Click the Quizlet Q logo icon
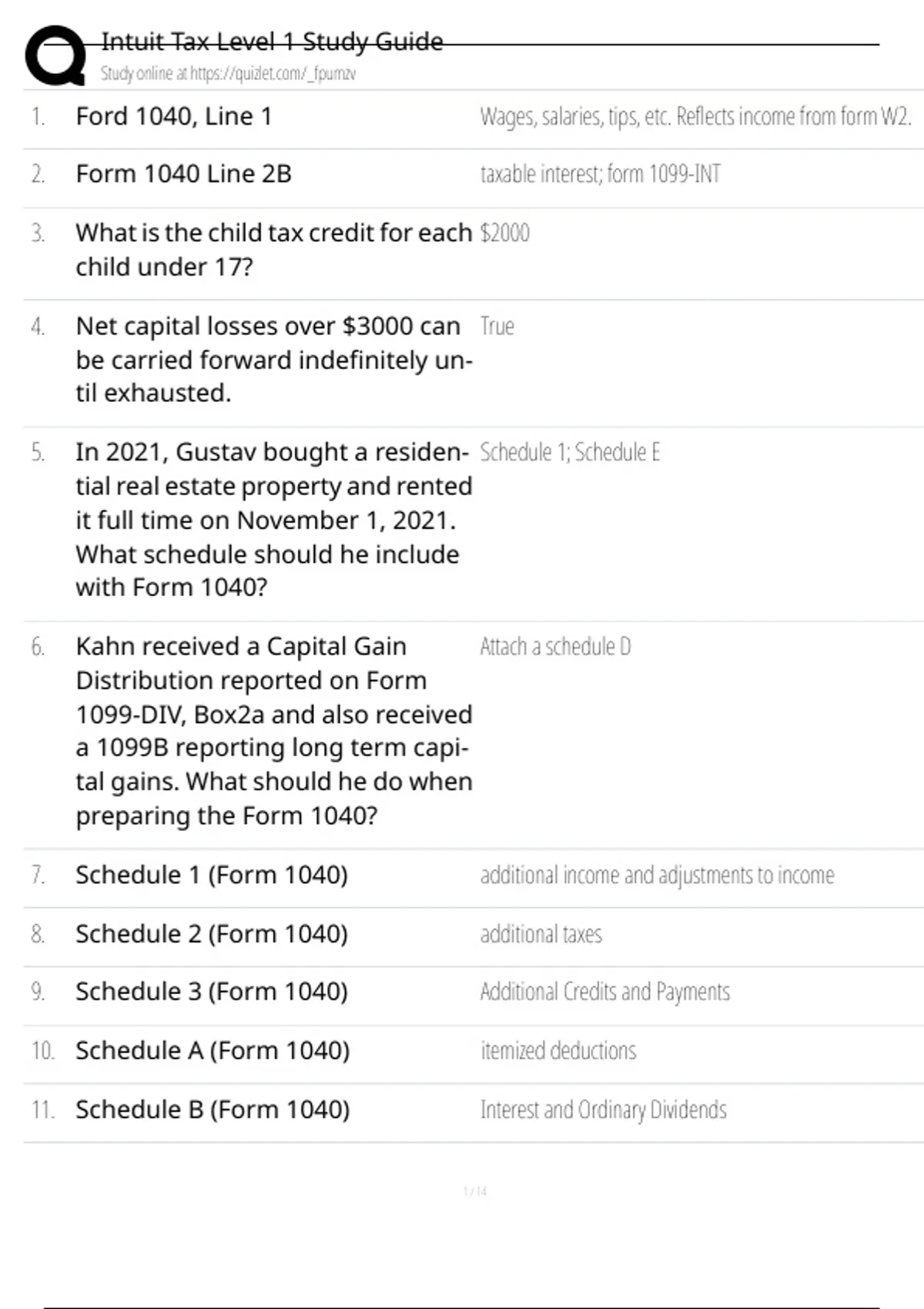 pos(55,55)
